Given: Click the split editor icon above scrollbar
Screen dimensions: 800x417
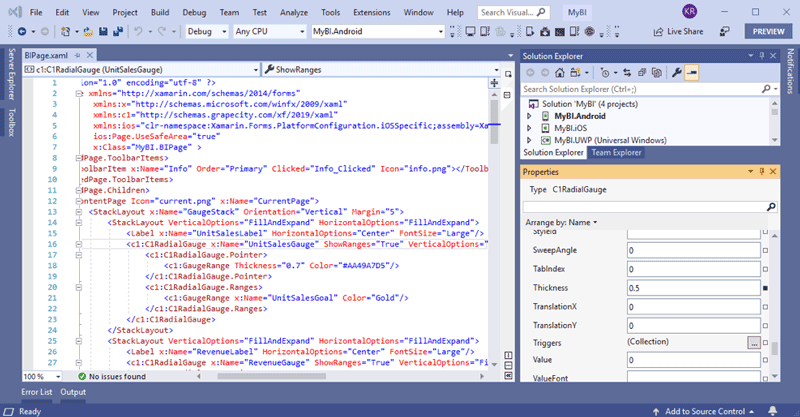Looking at the screenshot, I should point(494,82).
